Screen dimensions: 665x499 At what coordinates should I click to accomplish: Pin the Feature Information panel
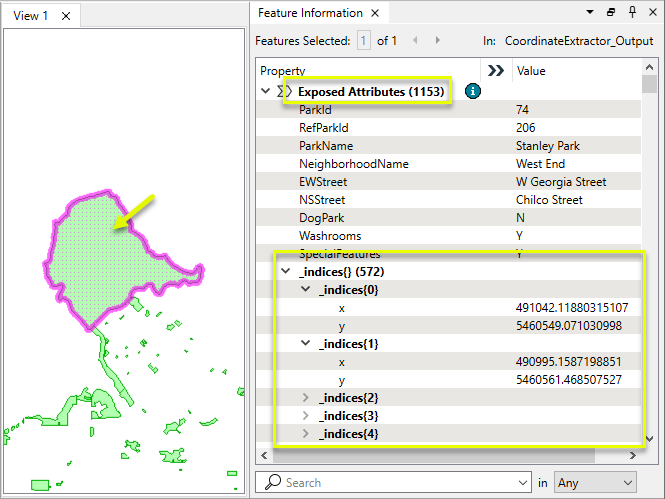tap(632, 12)
